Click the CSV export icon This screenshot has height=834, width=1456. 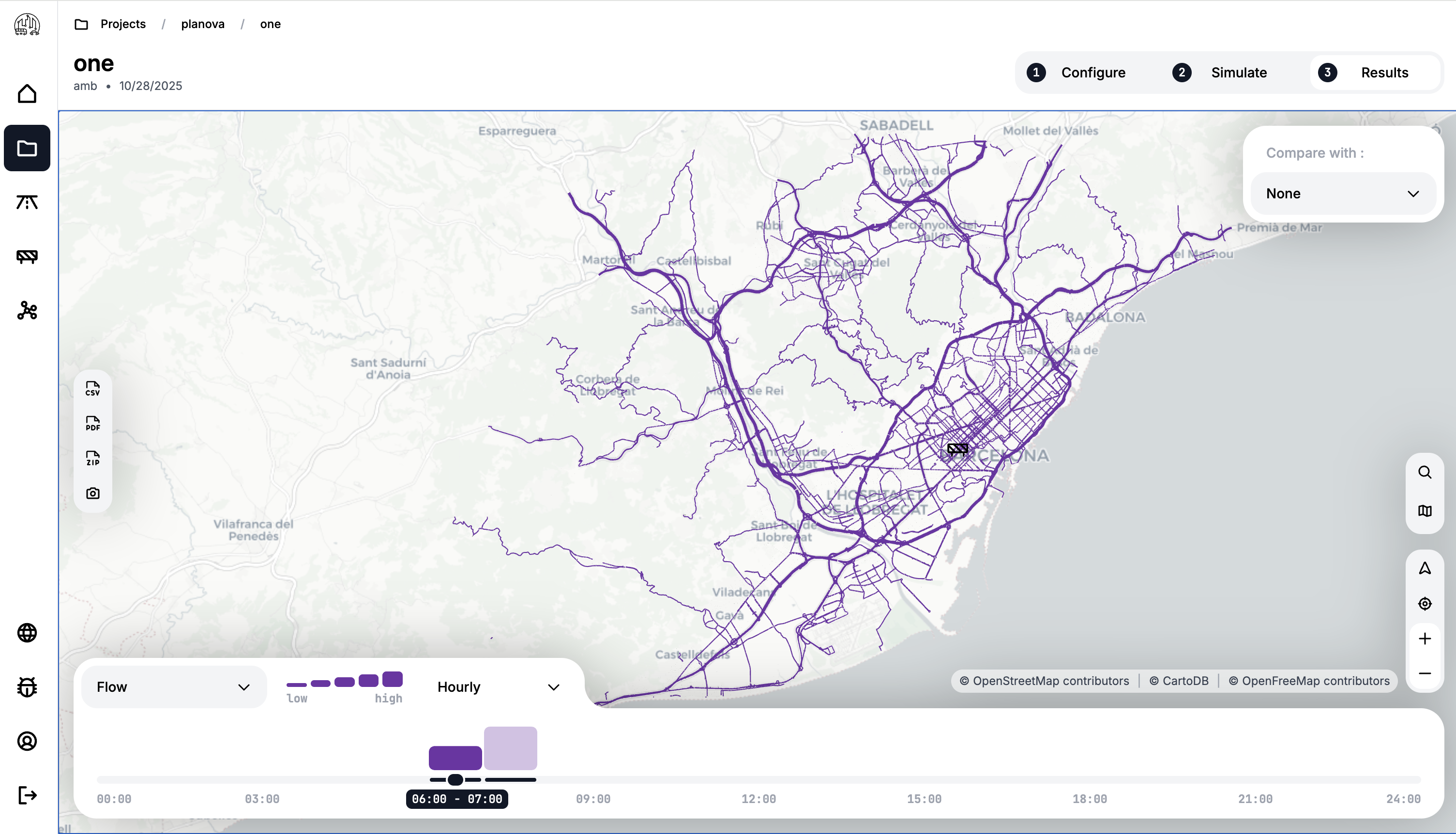point(92,389)
